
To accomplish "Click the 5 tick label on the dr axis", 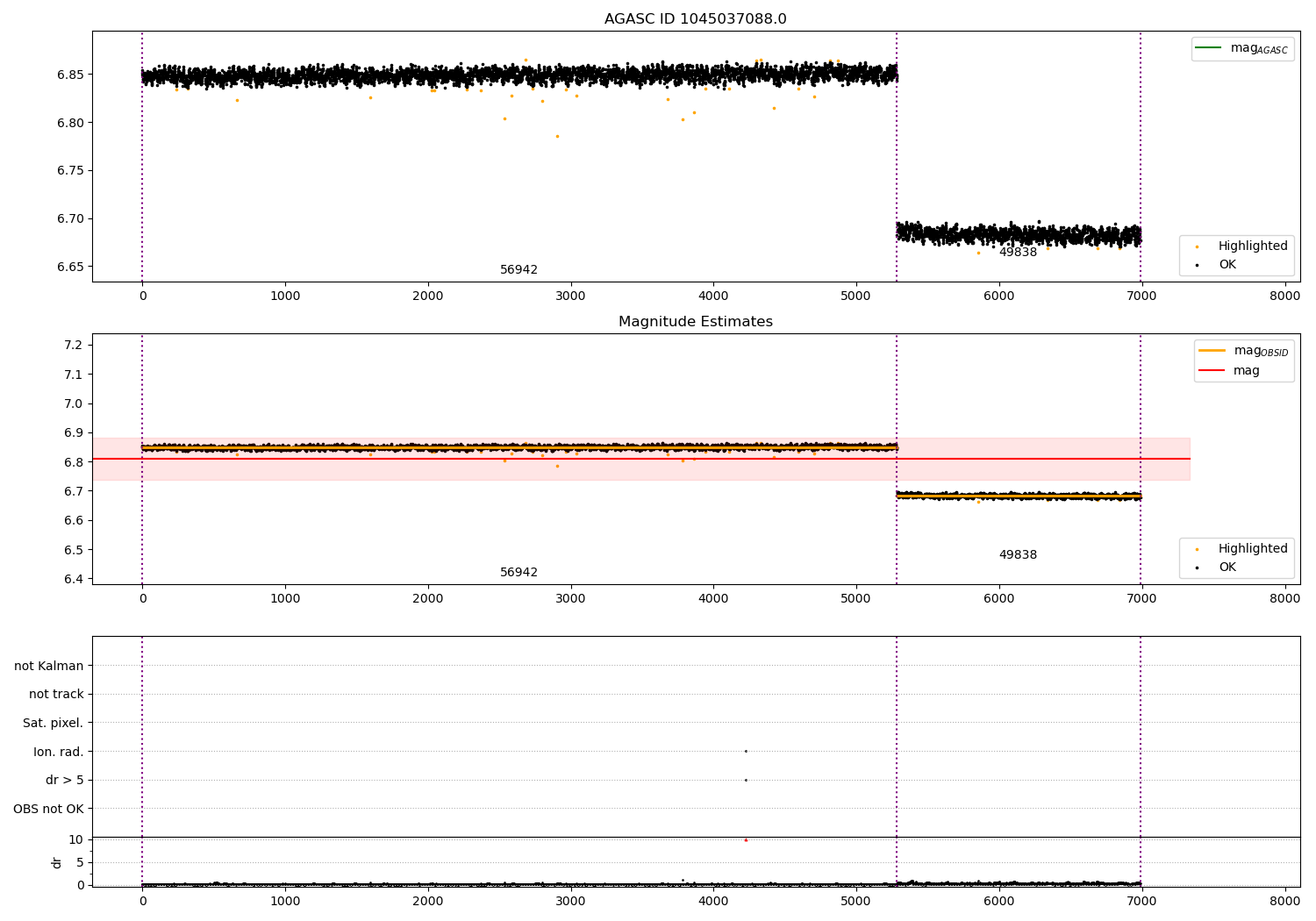I will click(x=80, y=862).
